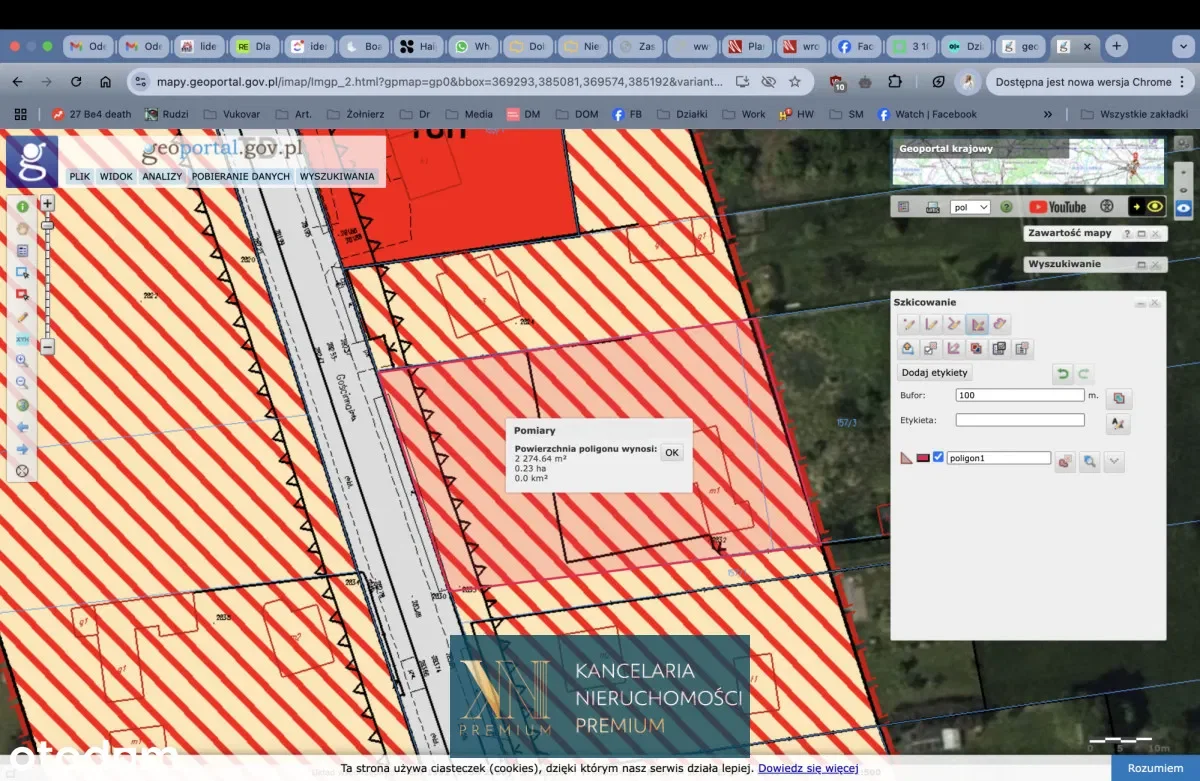Select the pencil sketch tool in left toolbar
The width and height of the screenshot is (1200, 781).
pyautogui.click(x=22, y=317)
